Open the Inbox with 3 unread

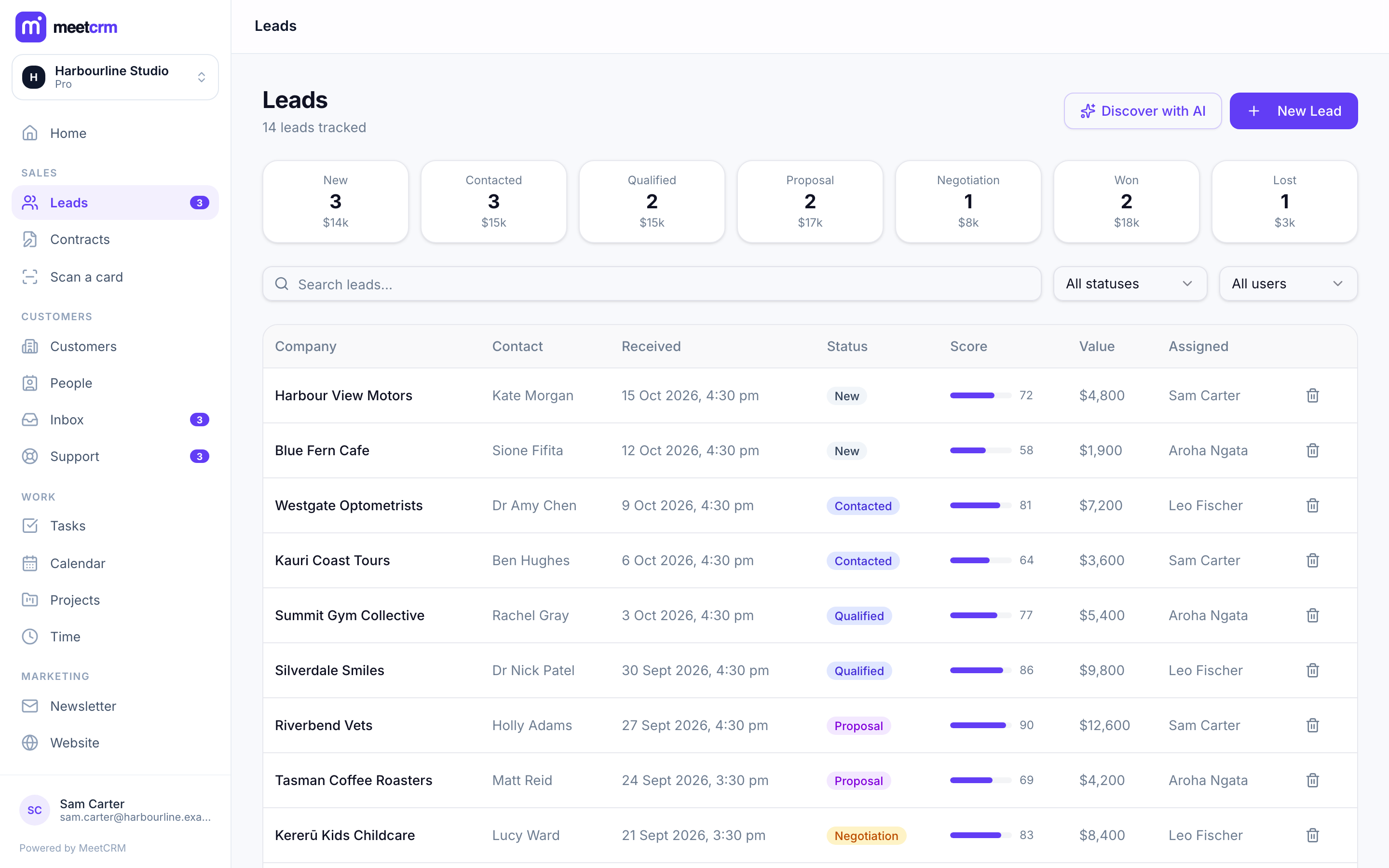point(115,420)
